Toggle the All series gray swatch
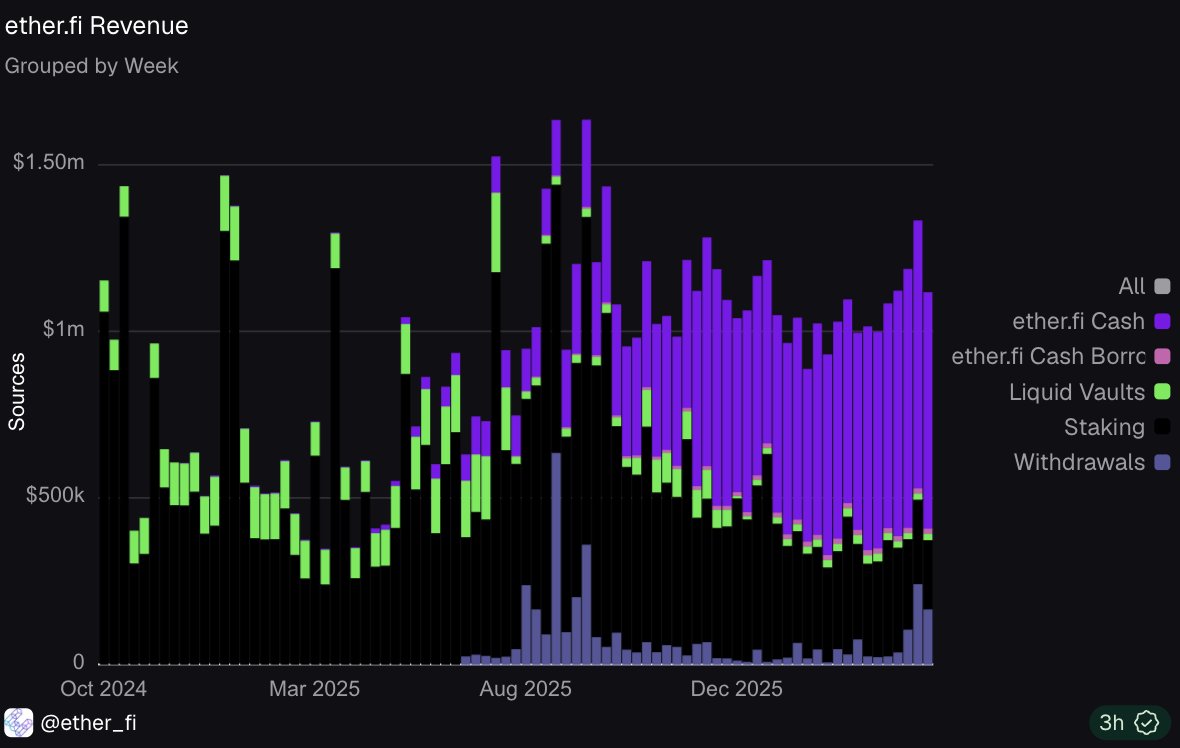 pyautogui.click(x=1162, y=286)
